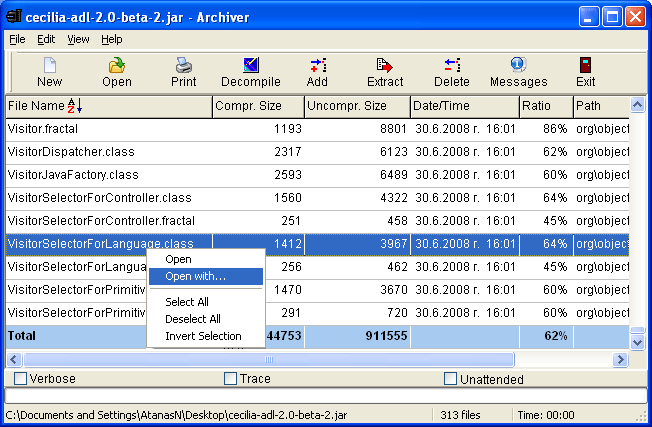
Task: Click the Archiver title bar application icon
Action: click(14, 17)
